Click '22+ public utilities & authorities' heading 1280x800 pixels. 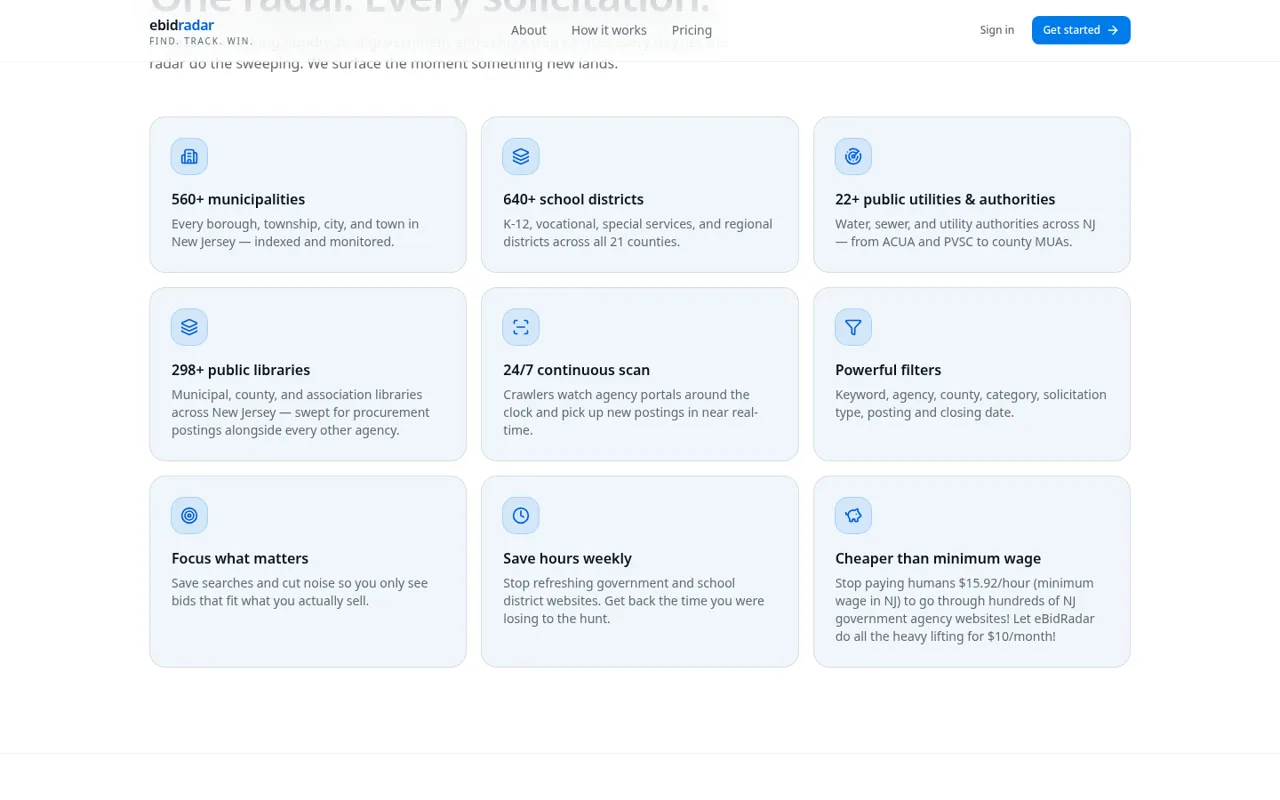tap(945, 199)
